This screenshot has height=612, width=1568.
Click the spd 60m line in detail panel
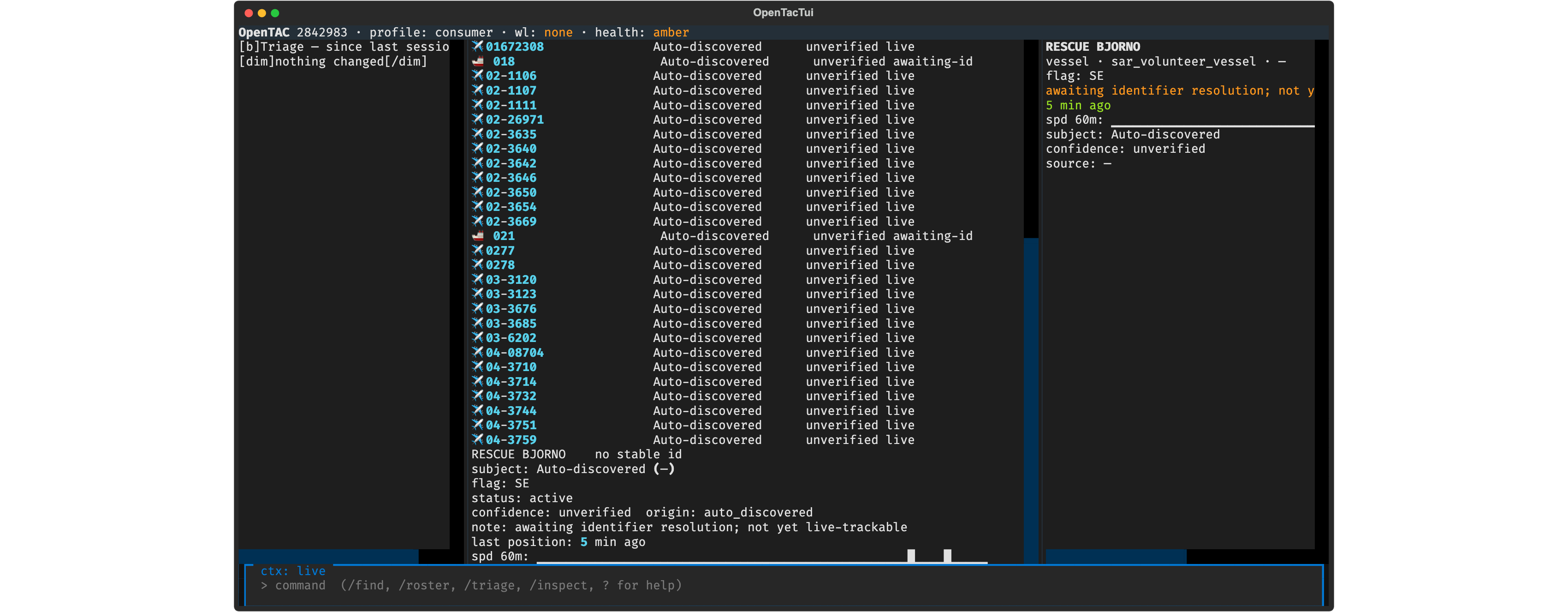point(1180,120)
